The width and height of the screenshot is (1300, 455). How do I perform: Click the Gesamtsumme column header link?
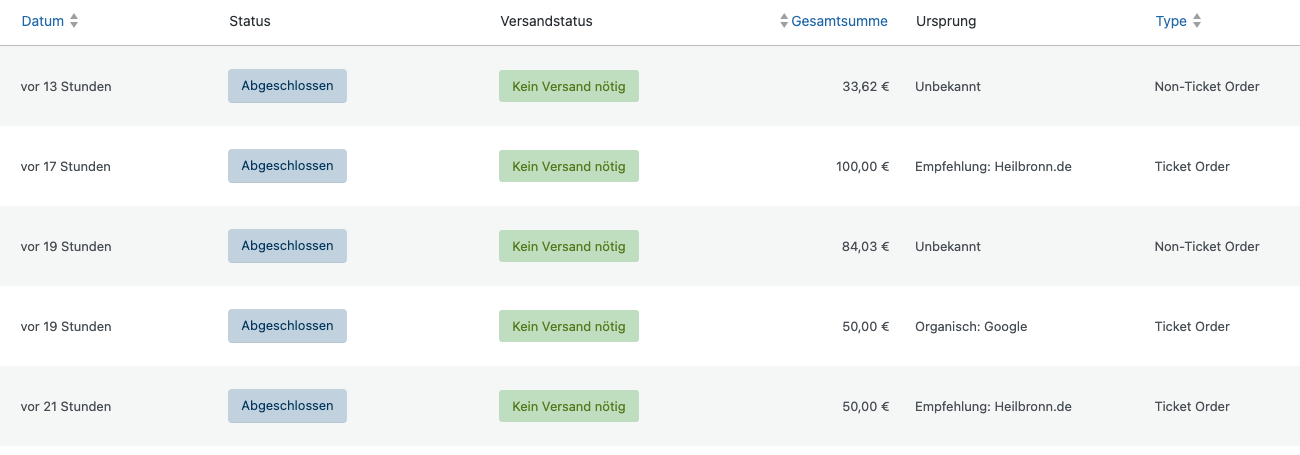pos(839,21)
